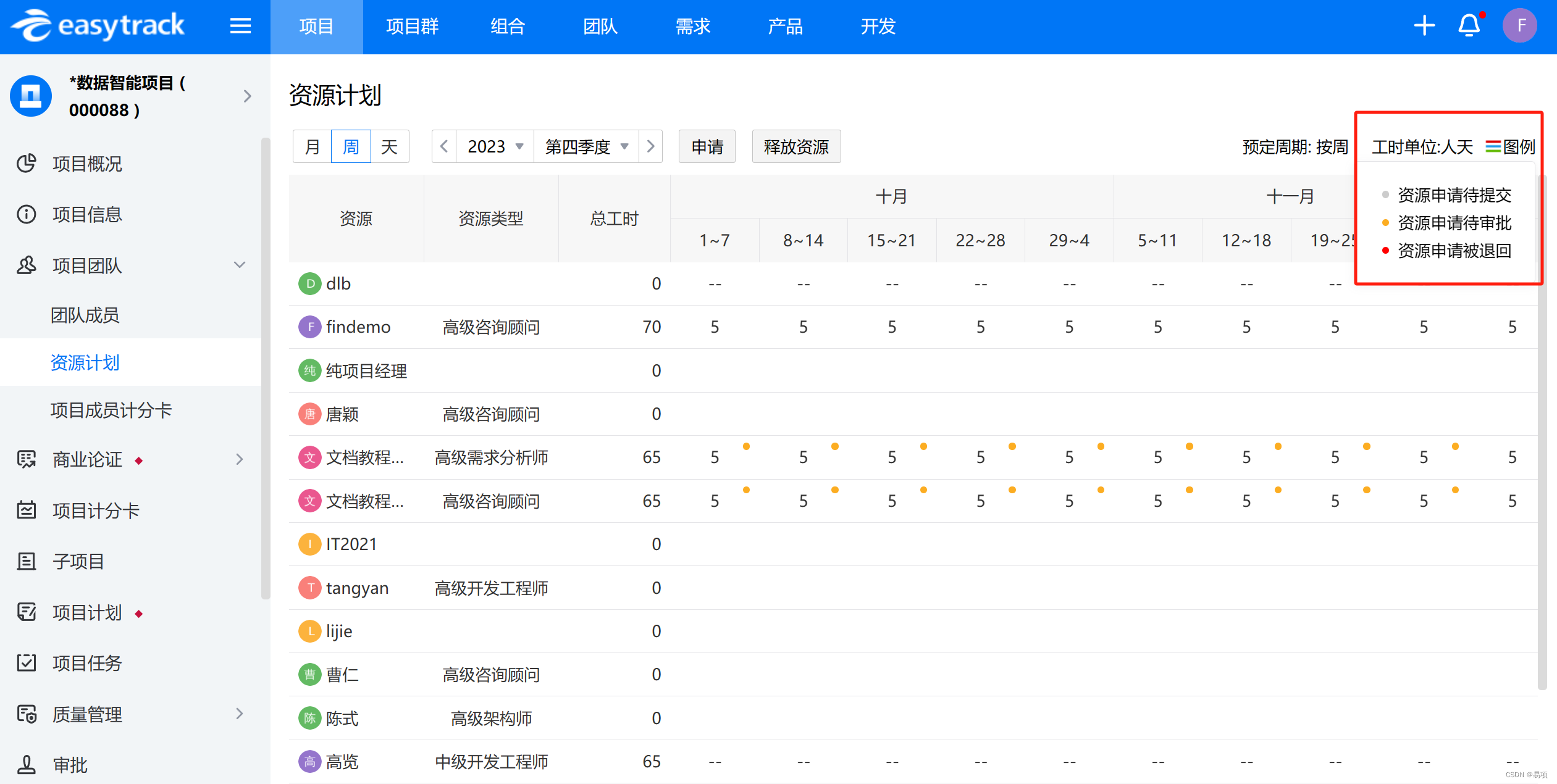Screen dimensions: 1557x784
Task: Click the 子项目 icon
Action: (x=27, y=561)
